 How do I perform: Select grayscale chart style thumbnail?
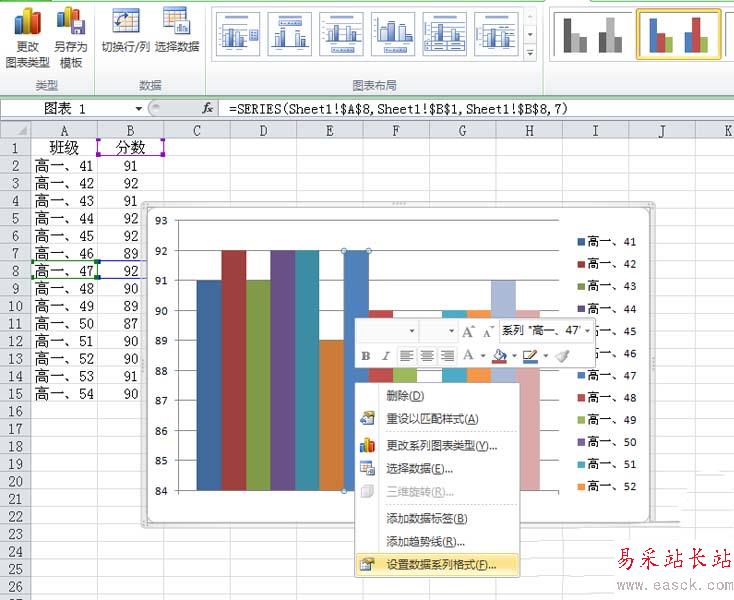coord(593,34)
